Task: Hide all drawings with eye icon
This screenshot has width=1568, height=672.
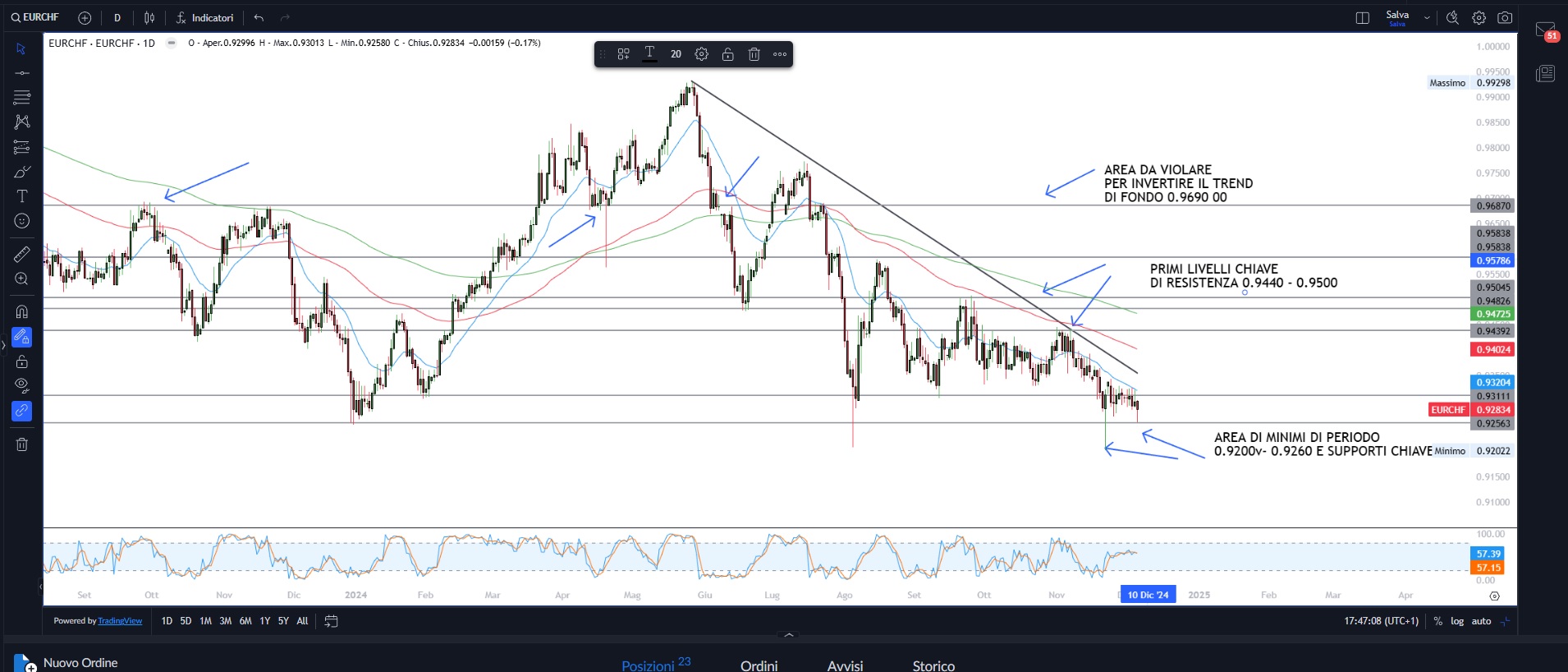Action: click(x=22, y=385)
